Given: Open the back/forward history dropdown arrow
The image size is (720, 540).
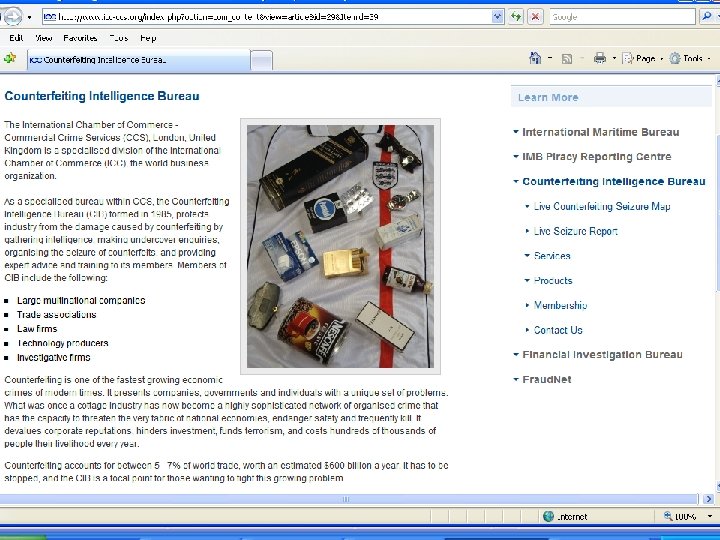Looking at the screenshot, I should 29,17.
